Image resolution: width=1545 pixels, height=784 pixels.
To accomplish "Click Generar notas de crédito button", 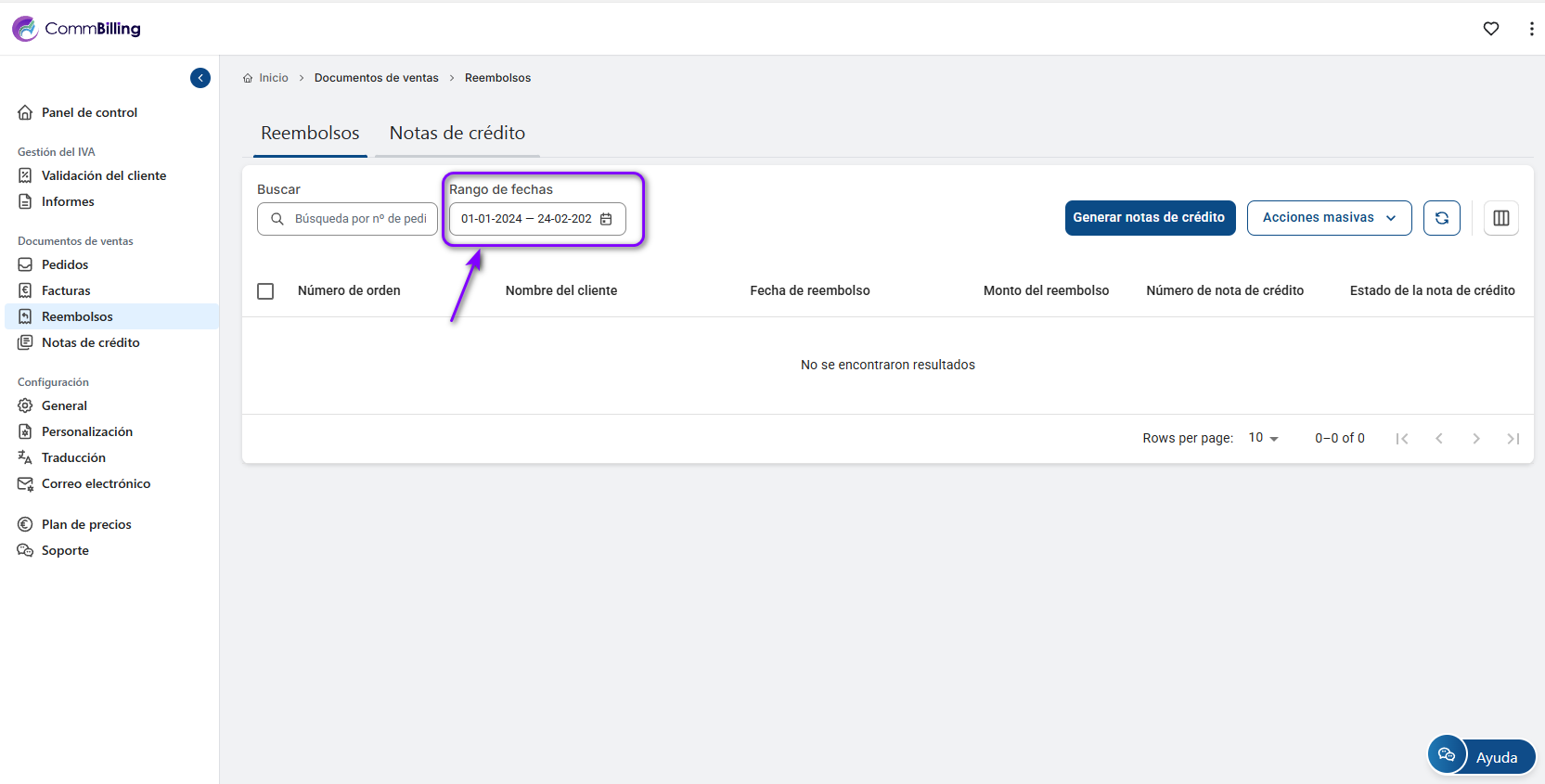I will 1149,218.
